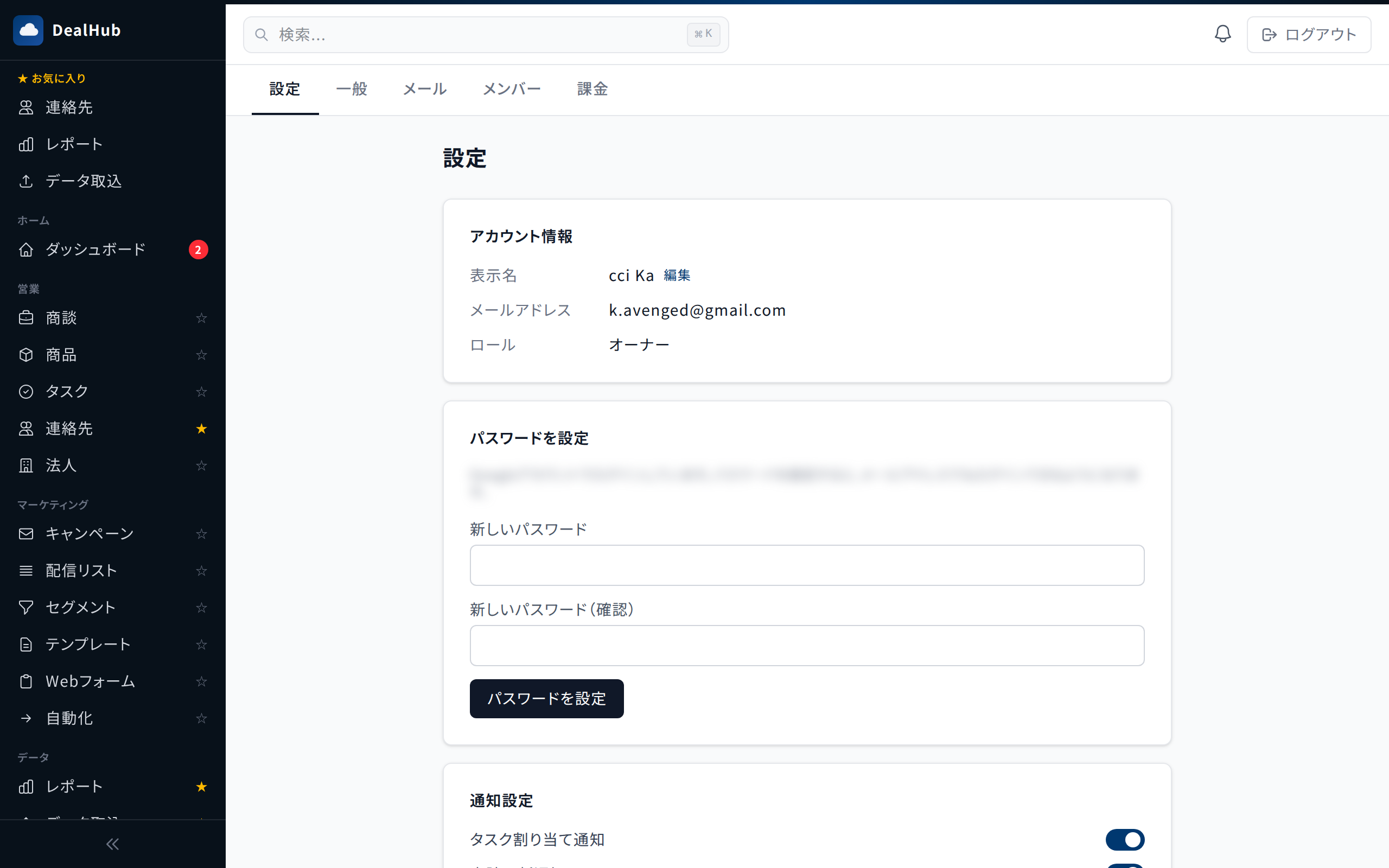The height and width of the screenshot is (868, 1389).
Task: Unfavorite 連絡先 by clicking its gold star
Action: (x=201, y=429)
